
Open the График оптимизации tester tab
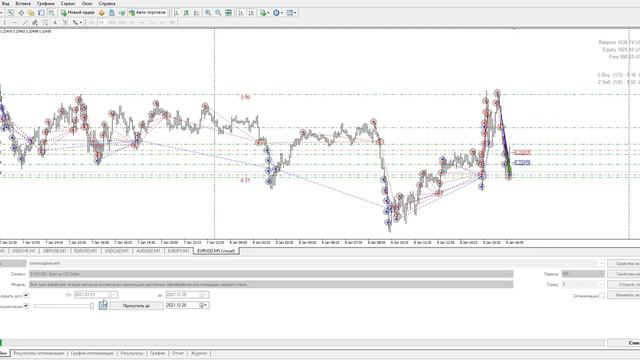pyautogui.click(x=92, y=353)
